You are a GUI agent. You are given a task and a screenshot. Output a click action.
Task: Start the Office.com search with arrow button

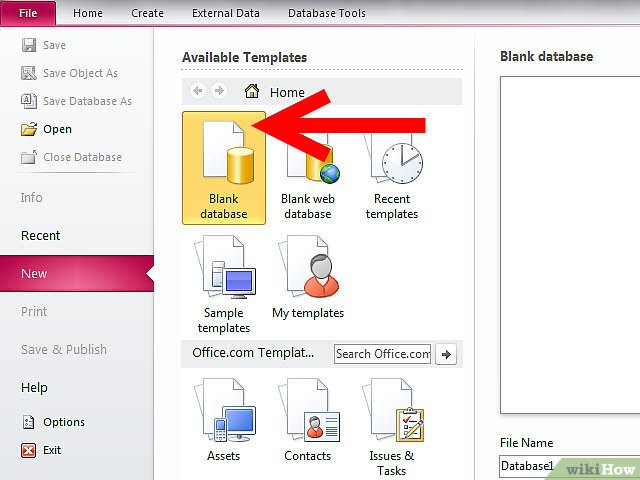click(446, 354)
